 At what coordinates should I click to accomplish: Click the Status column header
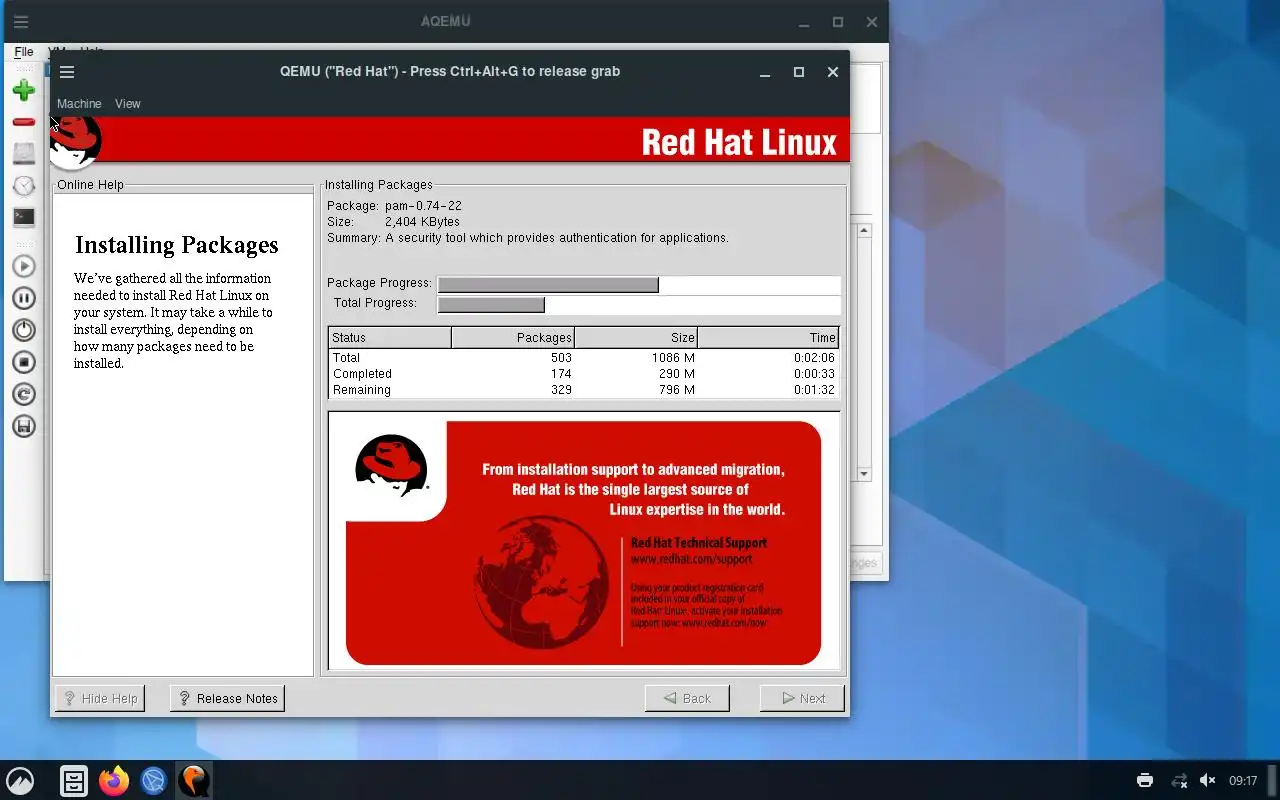click(x=390, y=338)
